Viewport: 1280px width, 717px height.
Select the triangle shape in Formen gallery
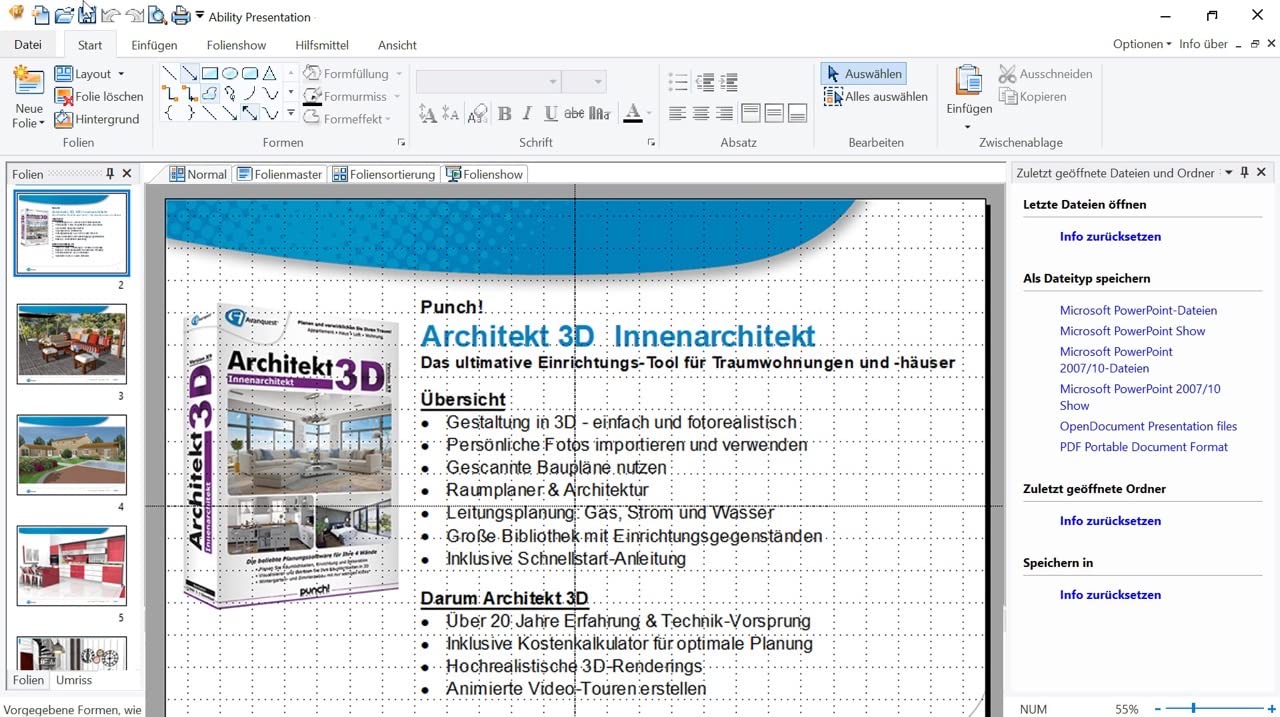(x=269, y=73)
